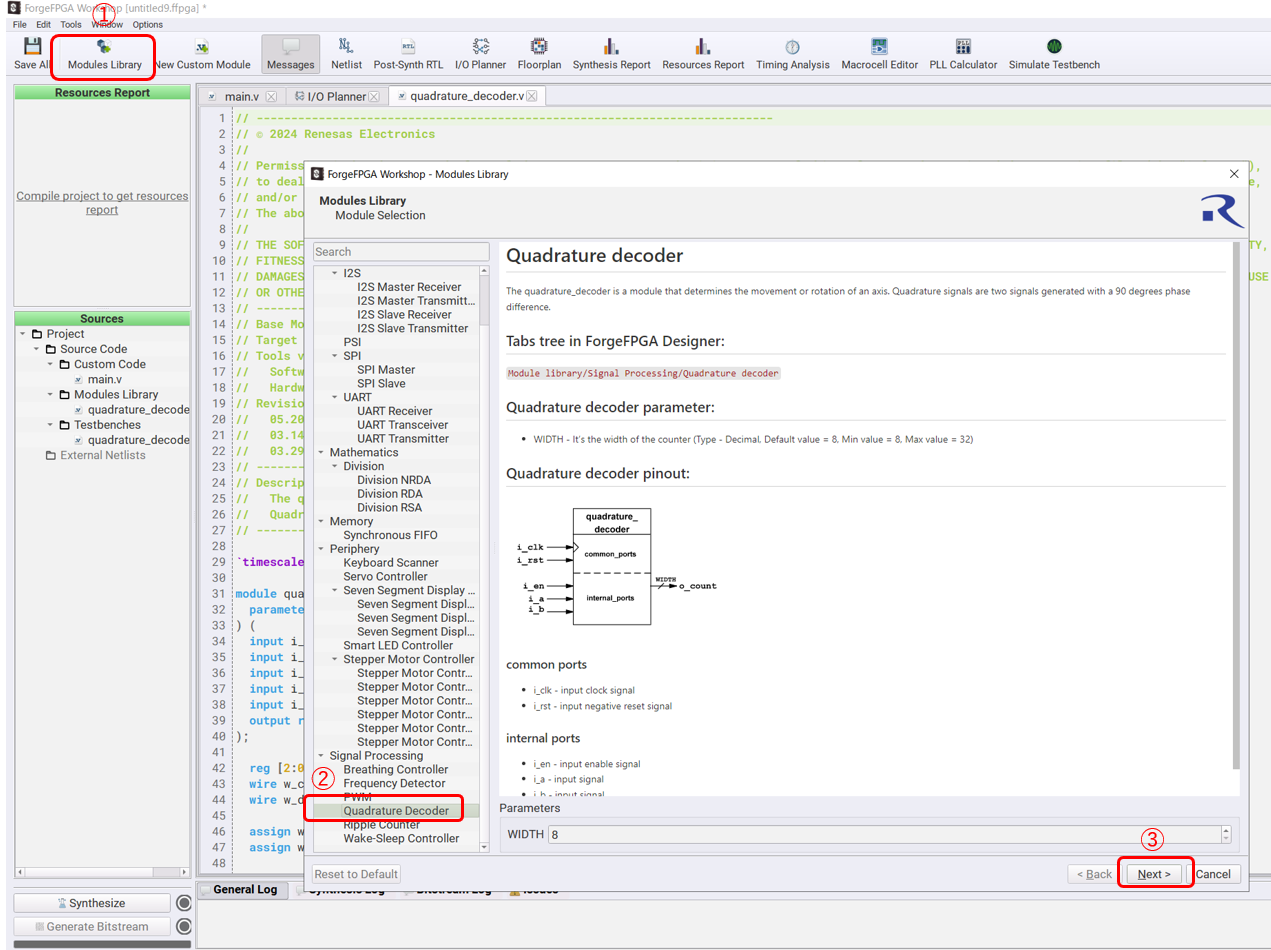
Task: Cancel the Modules Library dialog
Action: point(1213,874)
